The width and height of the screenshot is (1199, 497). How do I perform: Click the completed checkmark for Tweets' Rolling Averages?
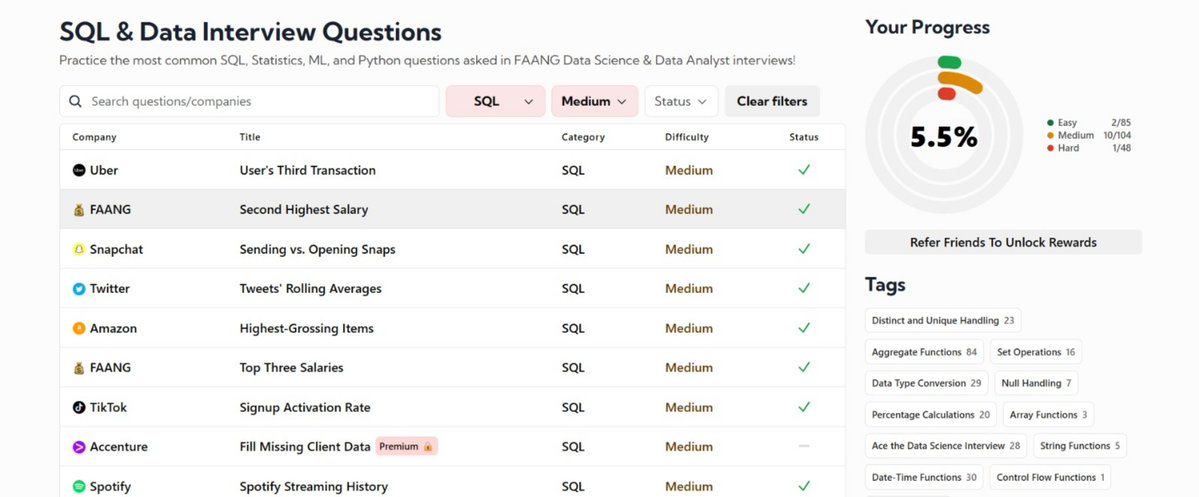804,288
